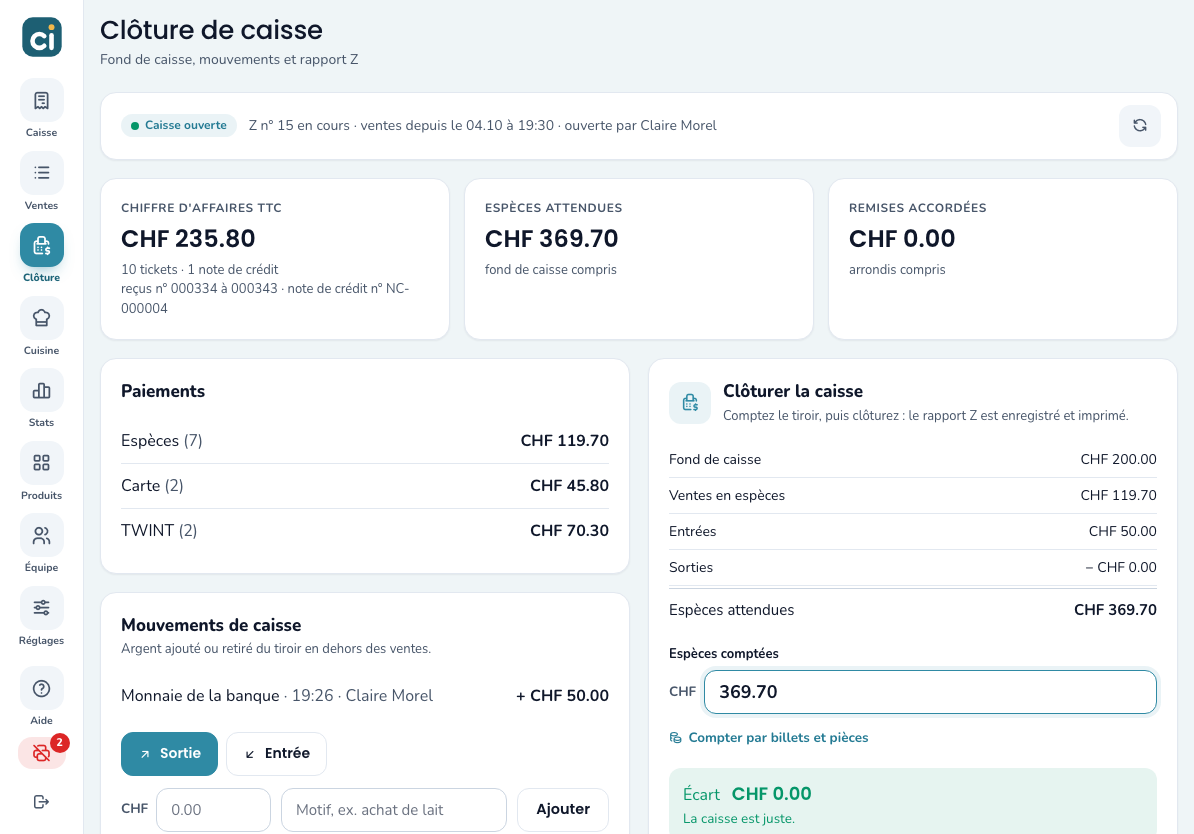This screenshot has width=1194, height=834.
Task: Click the Remises accordées CHF 0.00 value
Action: [902, 238]
